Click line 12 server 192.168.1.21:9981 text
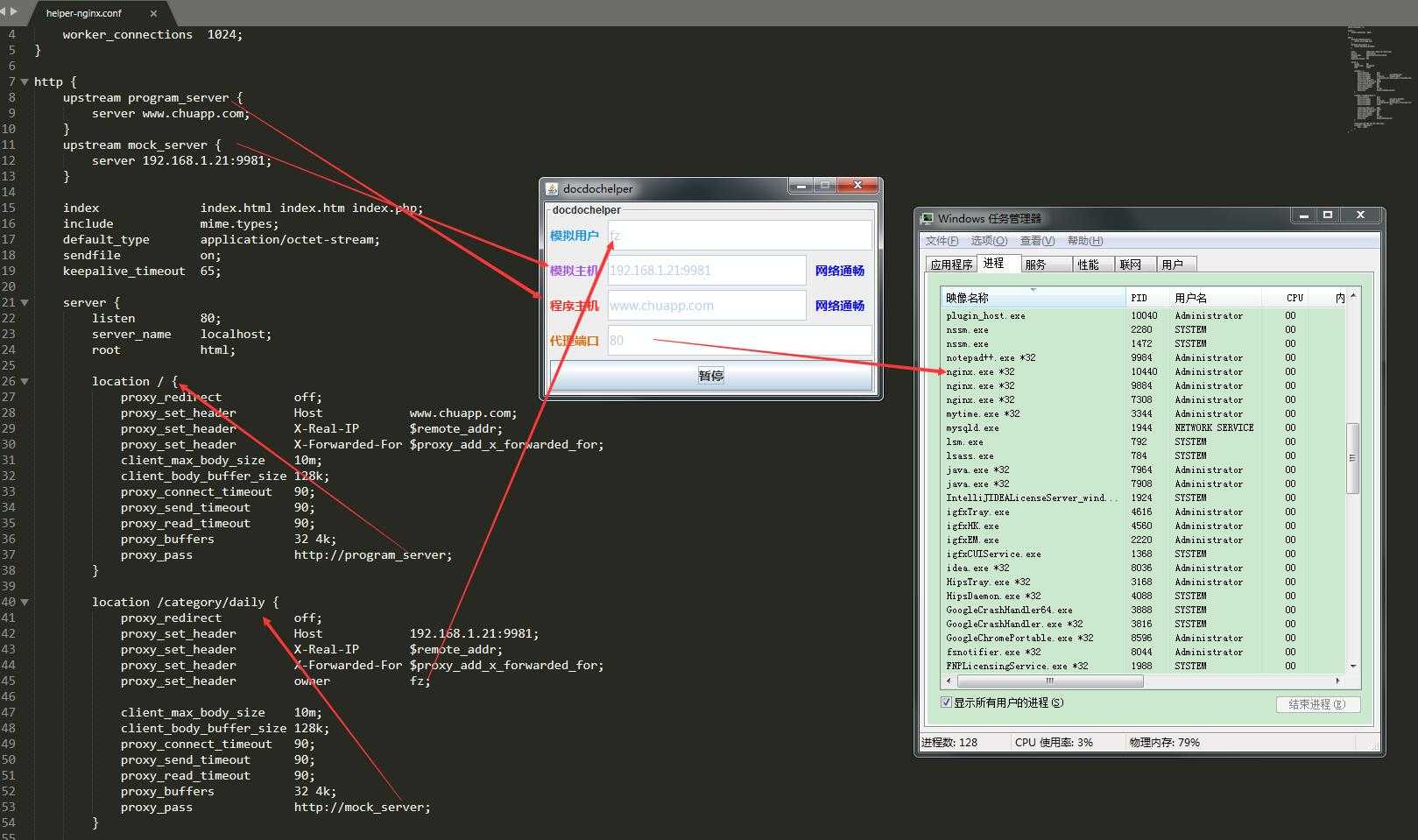The height and width of the screenshot is (840, 1418). point(181,160)
